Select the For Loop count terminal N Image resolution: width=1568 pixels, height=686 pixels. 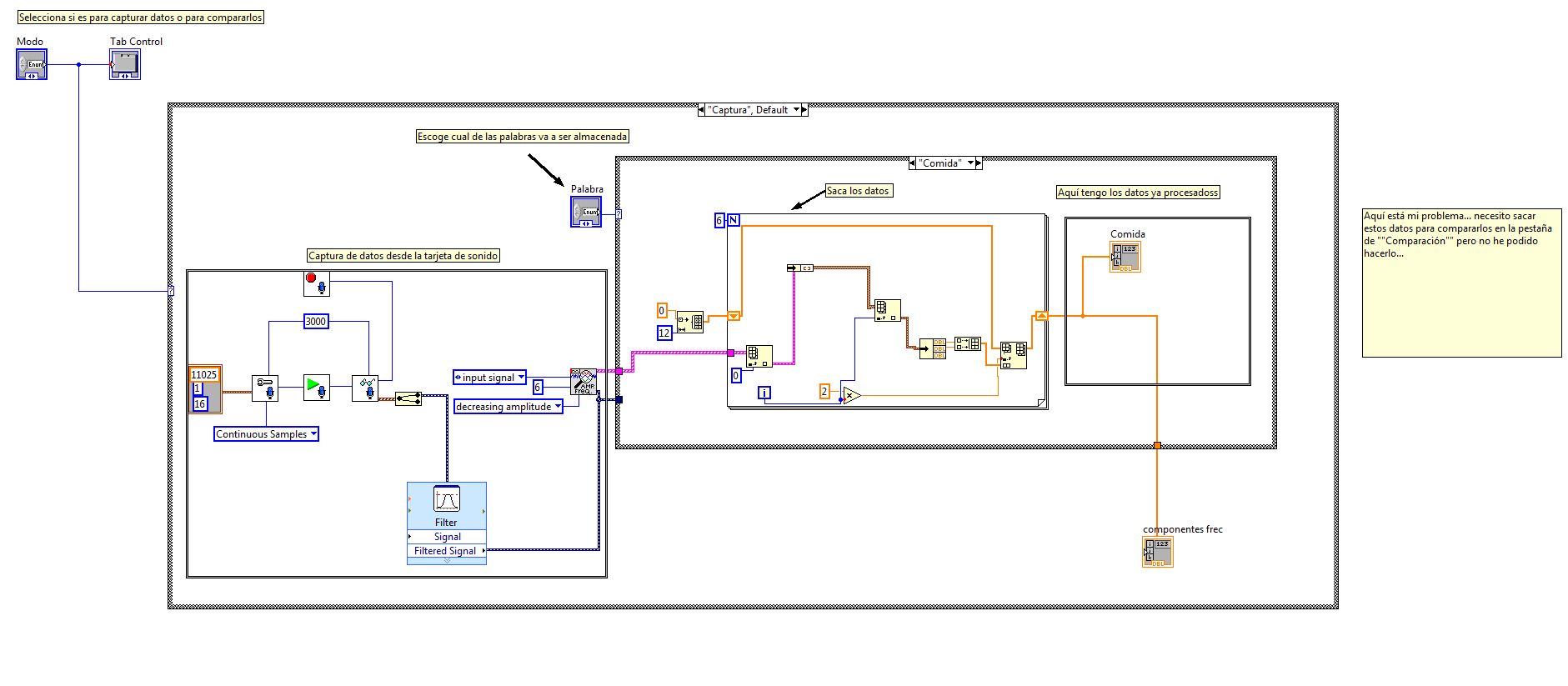click(x=734, y=220)
